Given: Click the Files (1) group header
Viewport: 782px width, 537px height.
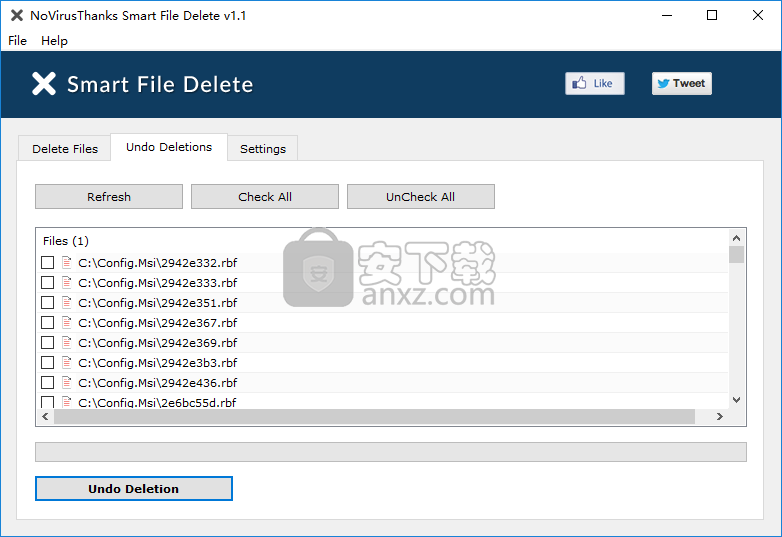Looking at the screenshot, I should click(66, 241).
